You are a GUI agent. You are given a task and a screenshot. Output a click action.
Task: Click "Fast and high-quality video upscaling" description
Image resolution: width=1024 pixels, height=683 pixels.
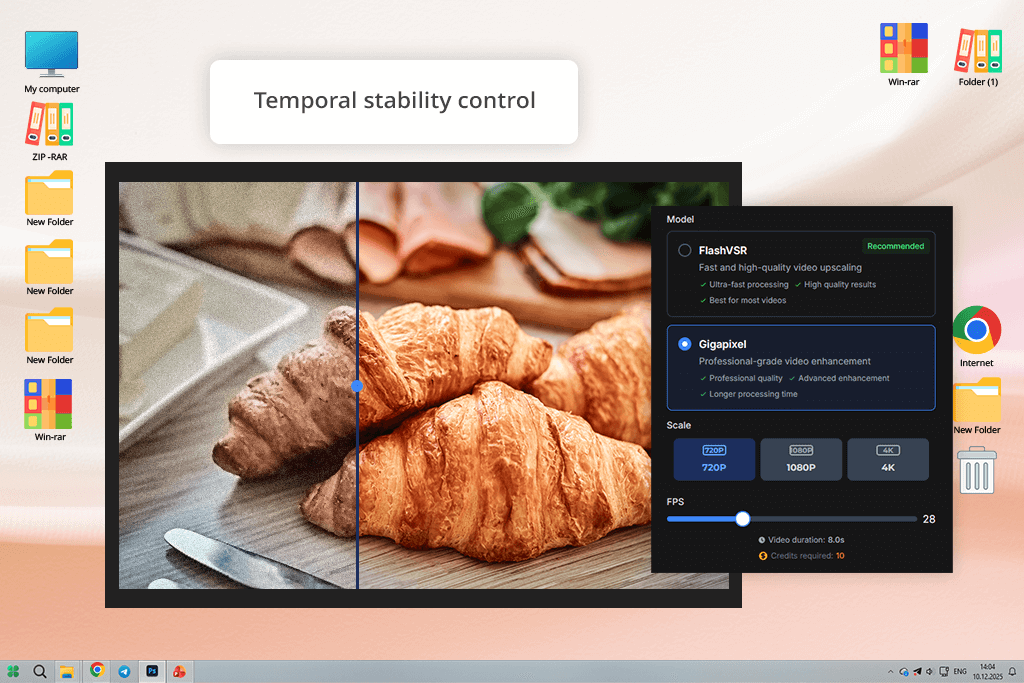point(780,267)
